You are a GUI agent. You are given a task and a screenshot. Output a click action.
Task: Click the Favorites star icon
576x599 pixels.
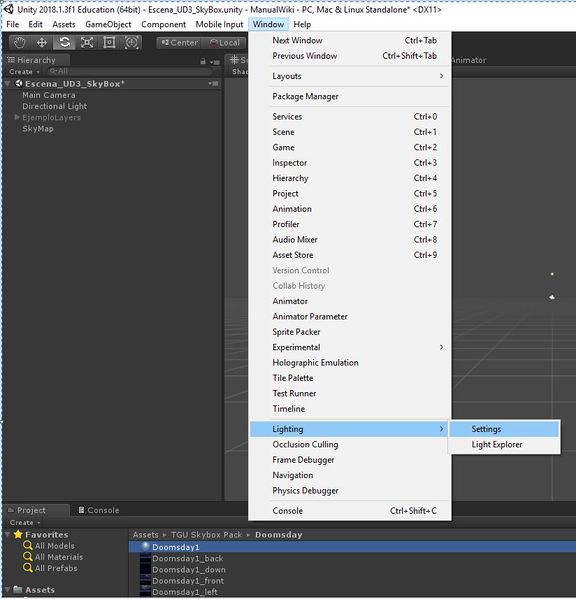click(x=18, y=534)
